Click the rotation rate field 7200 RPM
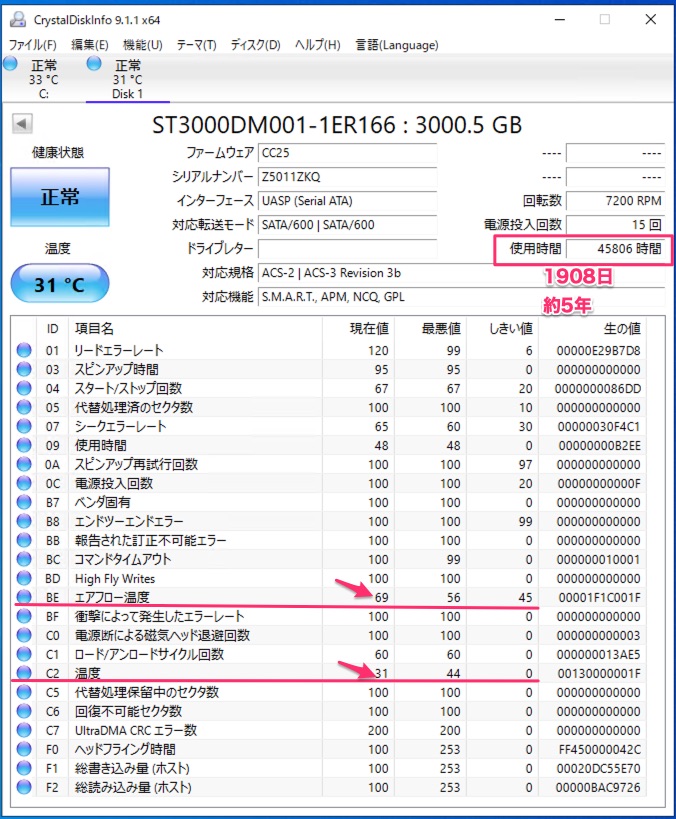676x819 pixels. [x=615, y=201]
